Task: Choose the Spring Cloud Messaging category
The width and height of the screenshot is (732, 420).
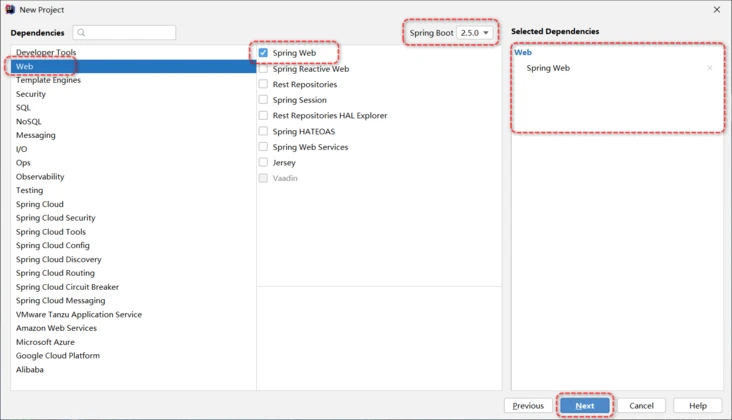Action: [x=134, y=301]
